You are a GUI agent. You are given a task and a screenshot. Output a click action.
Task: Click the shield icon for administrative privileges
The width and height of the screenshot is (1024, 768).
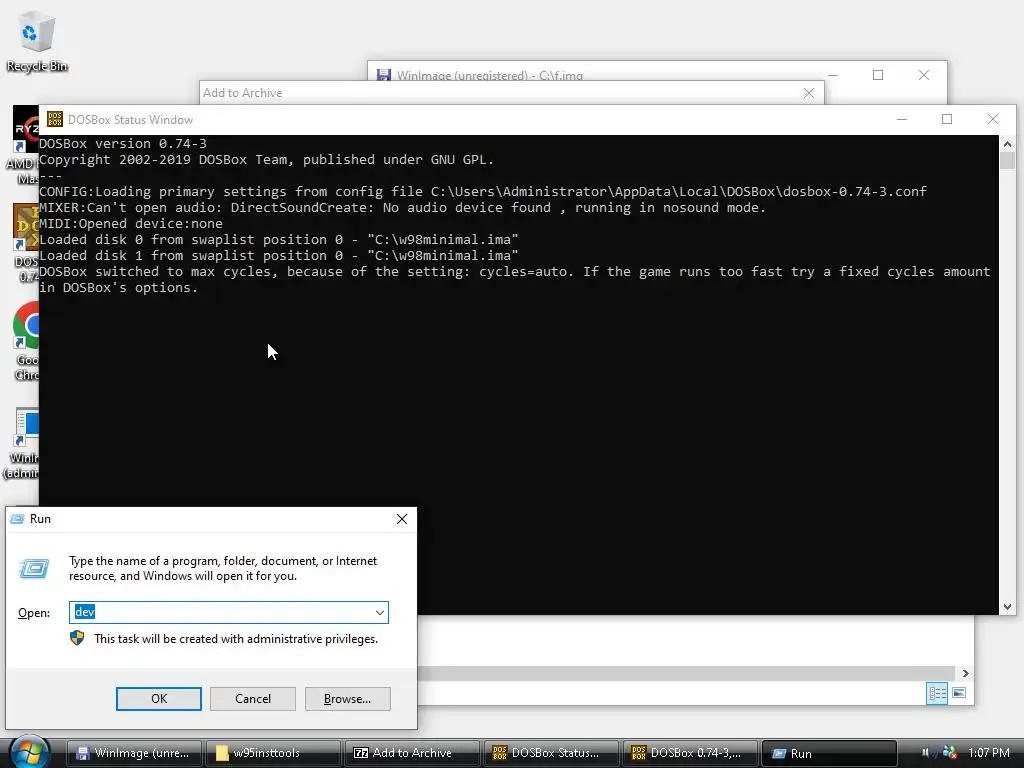pyautogui.click(x=77, y=638)
